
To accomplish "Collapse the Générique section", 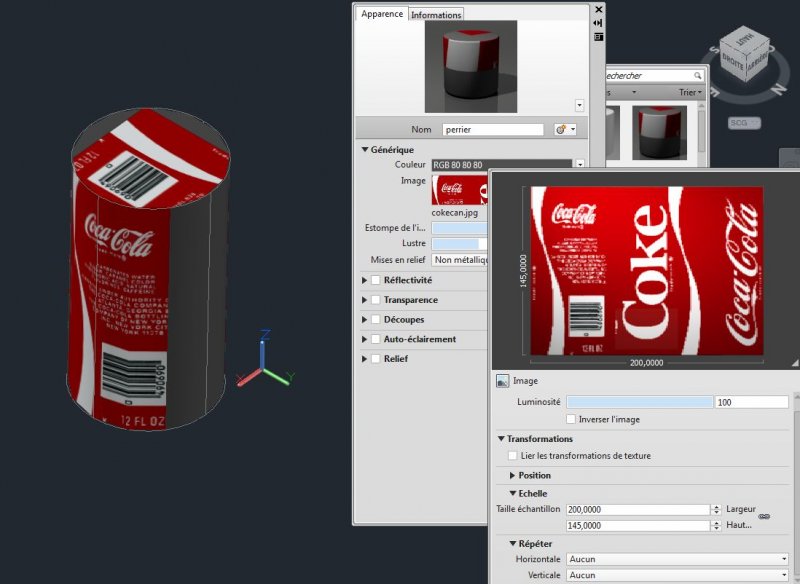I will (x=365, y=149).
